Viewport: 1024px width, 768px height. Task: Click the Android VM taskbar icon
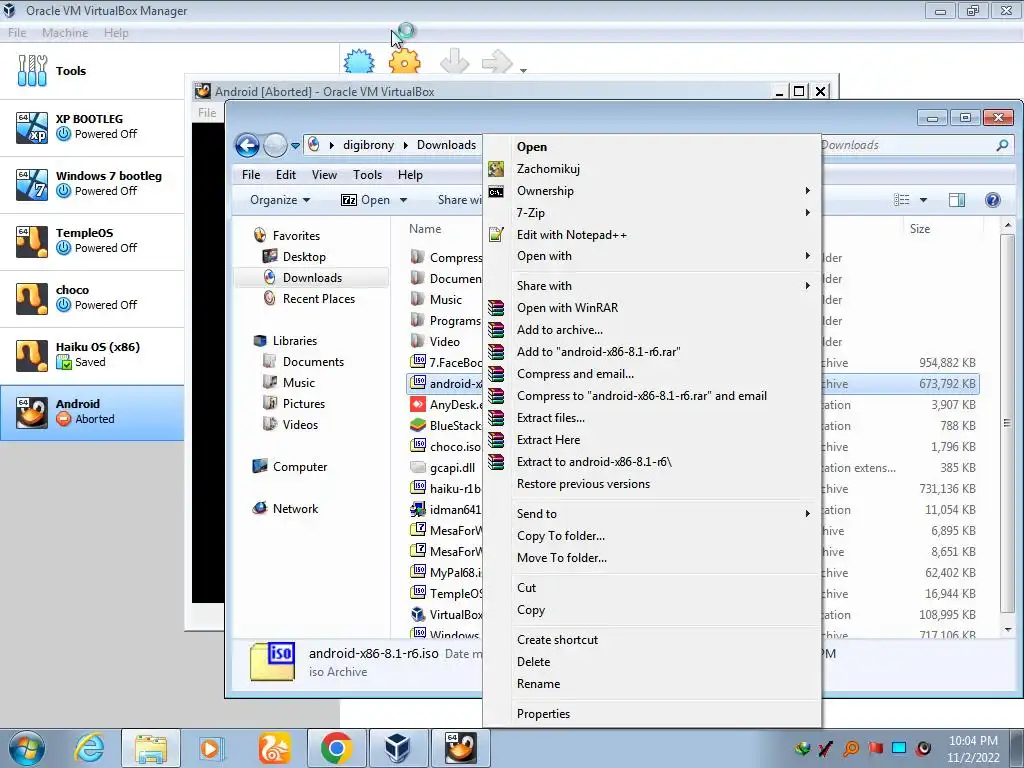click(460, 748)
